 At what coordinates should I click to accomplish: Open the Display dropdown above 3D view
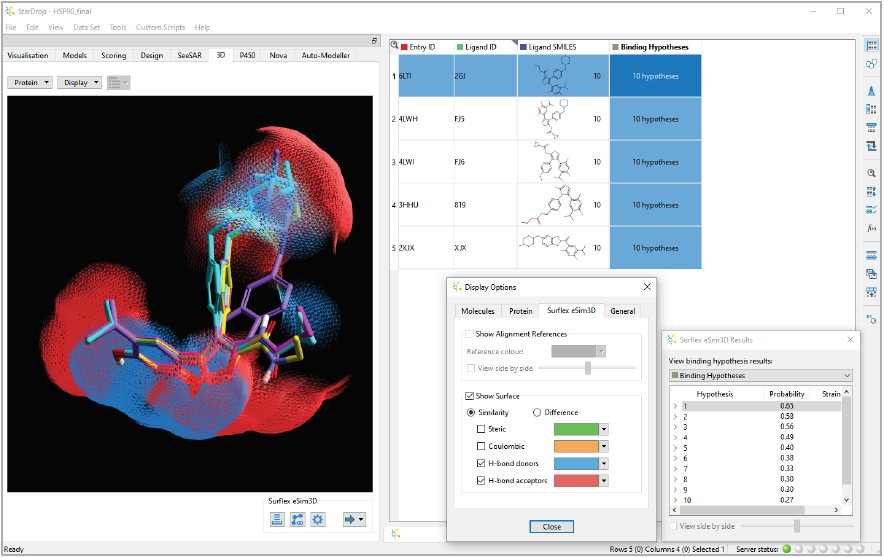[79, 82]
